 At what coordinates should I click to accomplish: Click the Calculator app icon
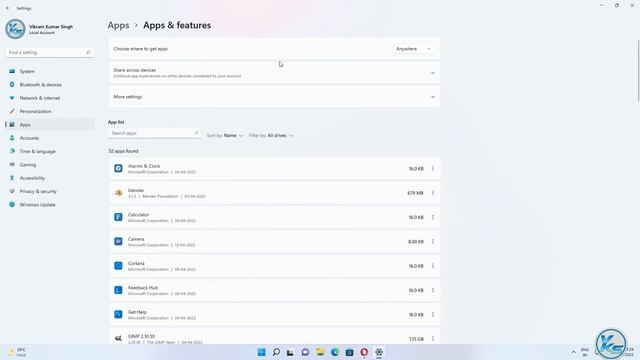[118, 217]
